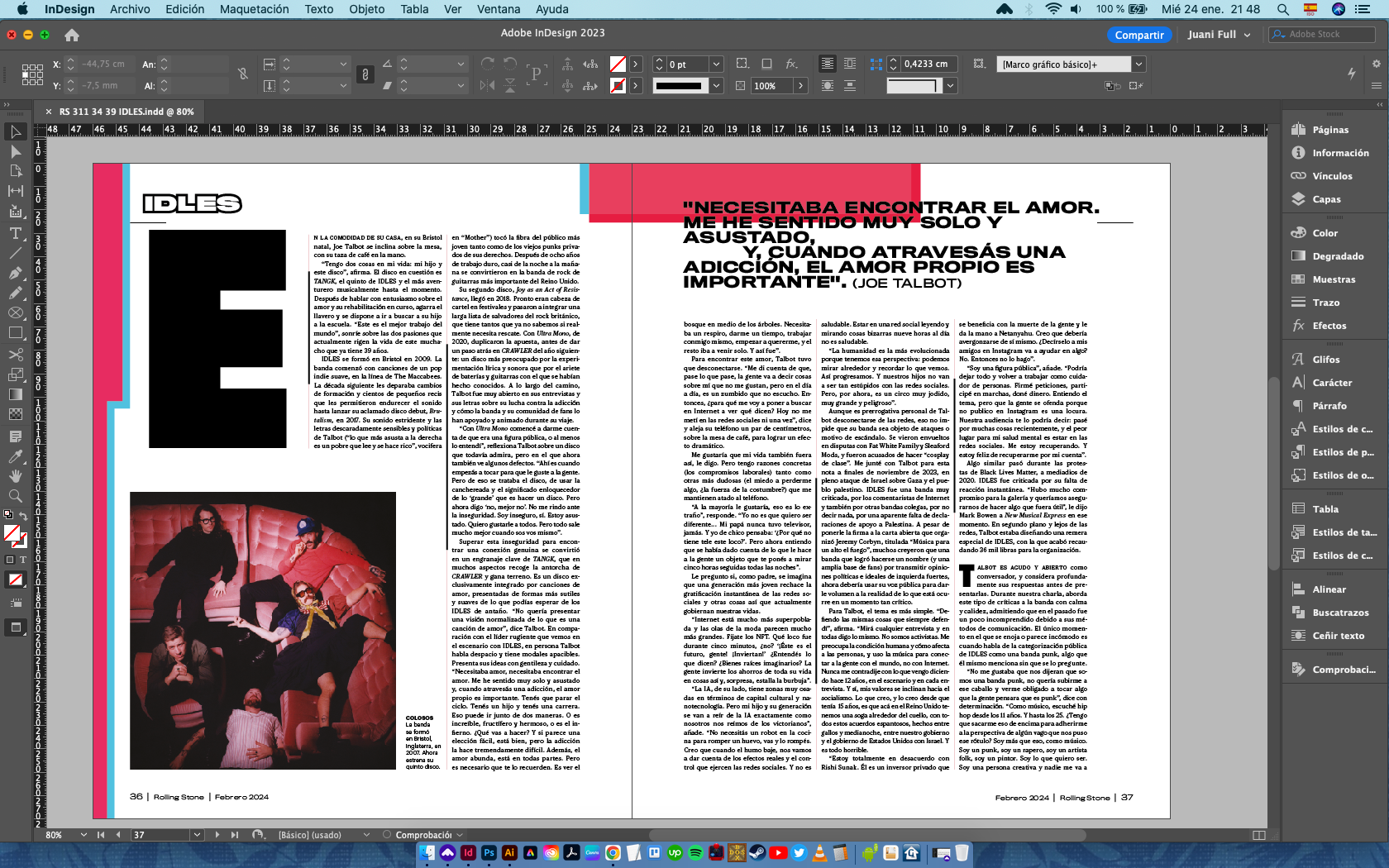Open the page number 37 dropdown
Image resolution: width=1389 pixels, height=868 pixels.
(197, 835)
